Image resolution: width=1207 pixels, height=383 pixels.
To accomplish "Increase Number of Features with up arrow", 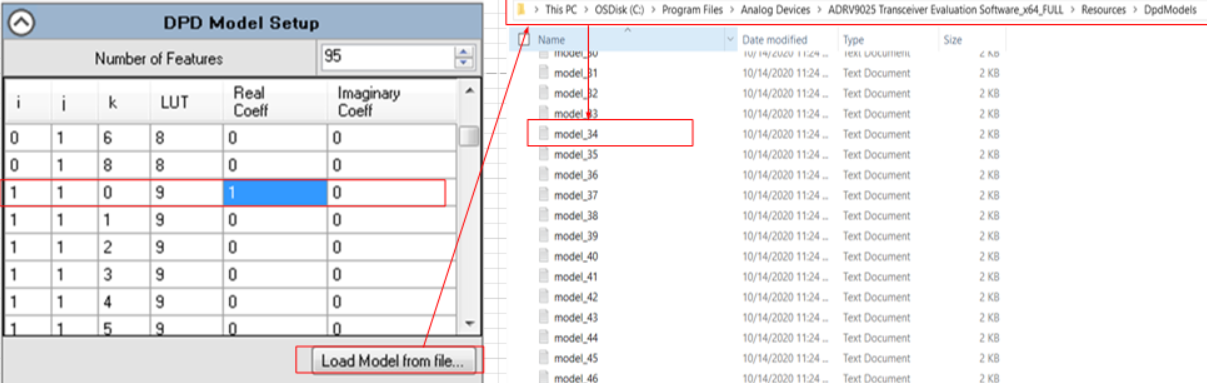I will (x=463, y=51).
